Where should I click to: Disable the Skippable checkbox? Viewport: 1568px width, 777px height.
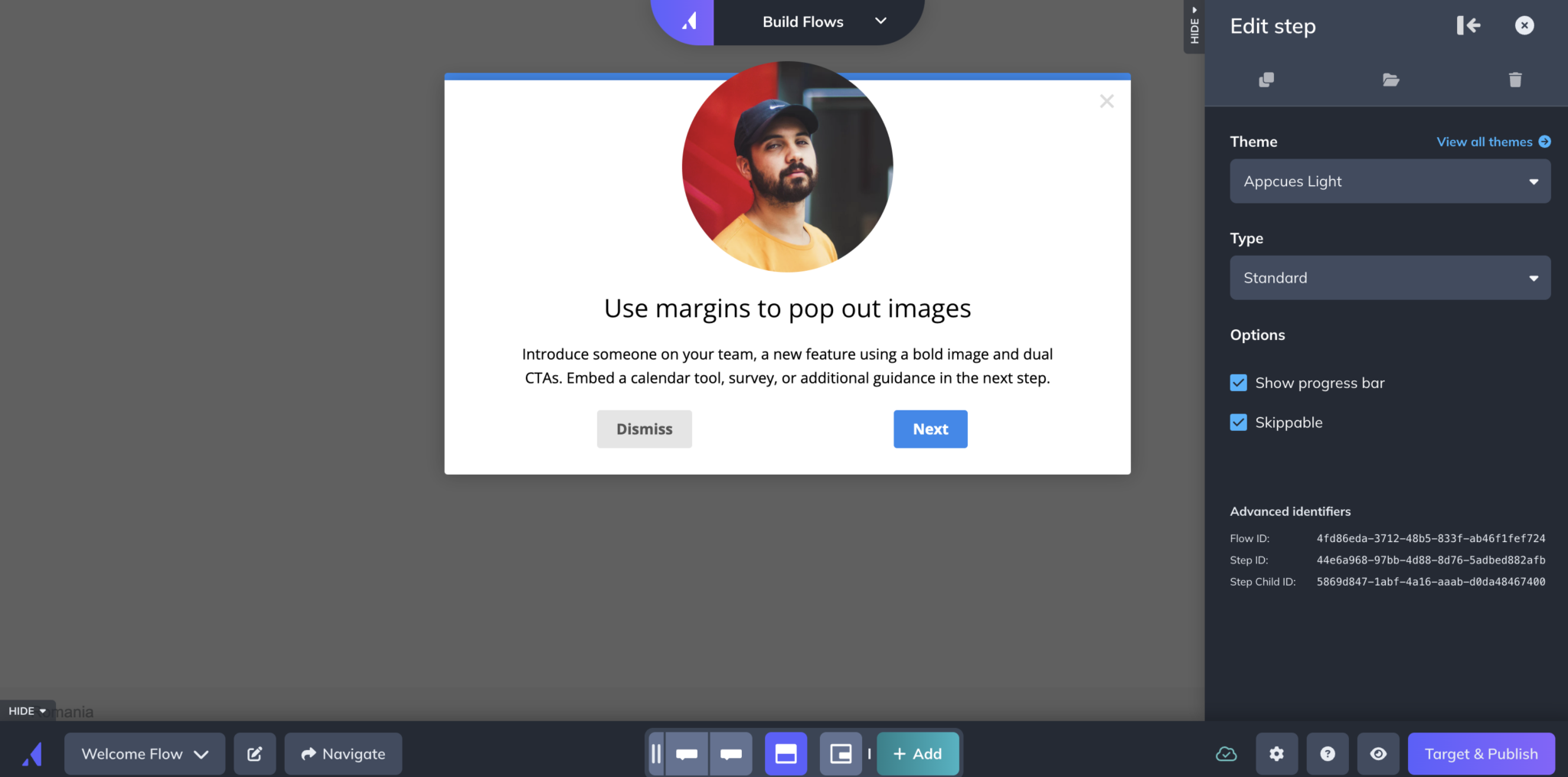pos(1238,423)
